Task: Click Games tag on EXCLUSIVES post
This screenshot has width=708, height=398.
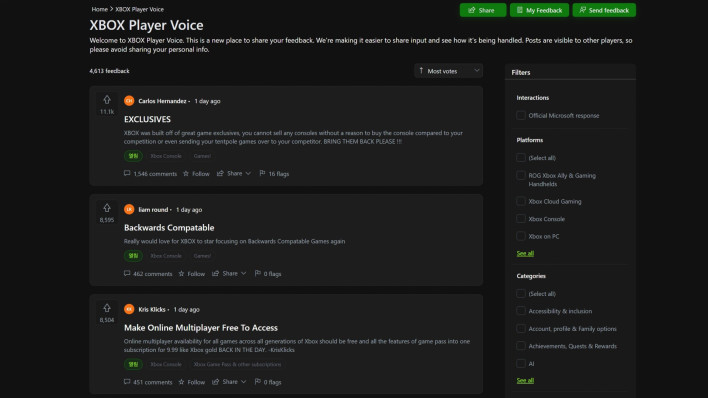Action: pyautogui.click(x=202, y=156)
